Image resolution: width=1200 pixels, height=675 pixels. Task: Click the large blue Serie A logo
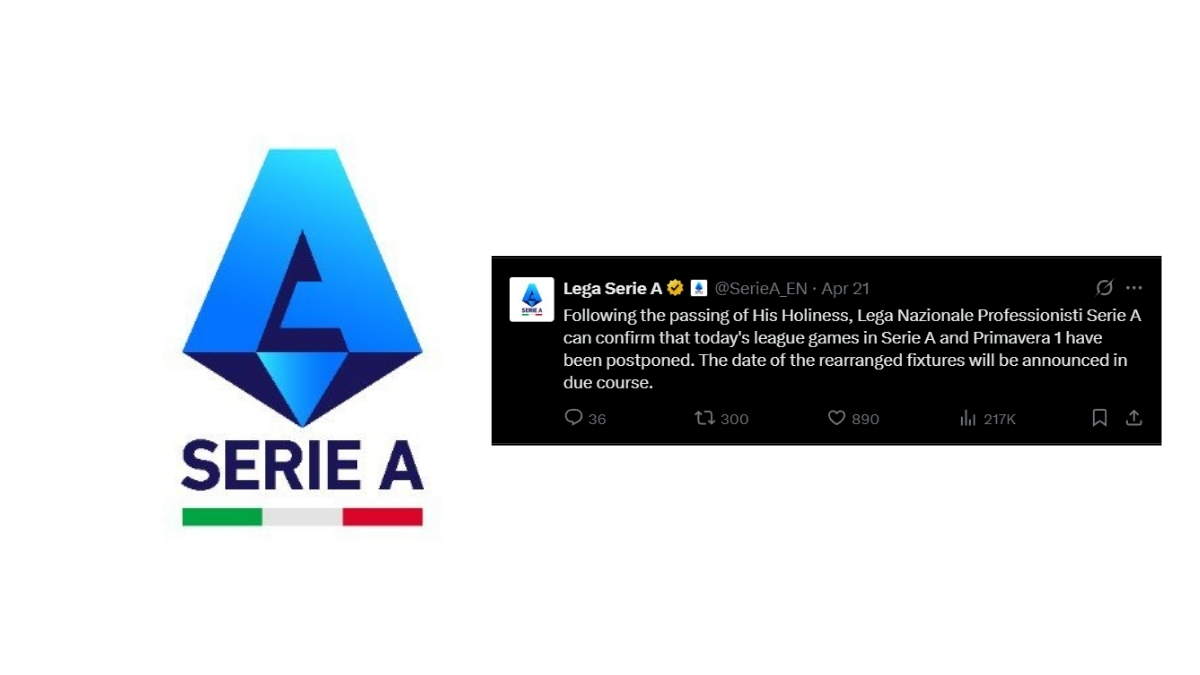(x=302, y=287)
